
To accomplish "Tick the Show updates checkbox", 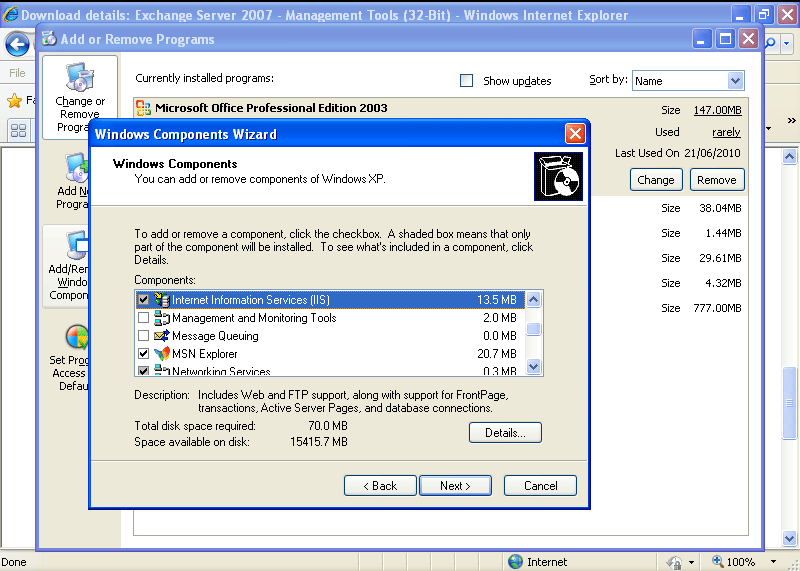I will [x=466, y=81].
